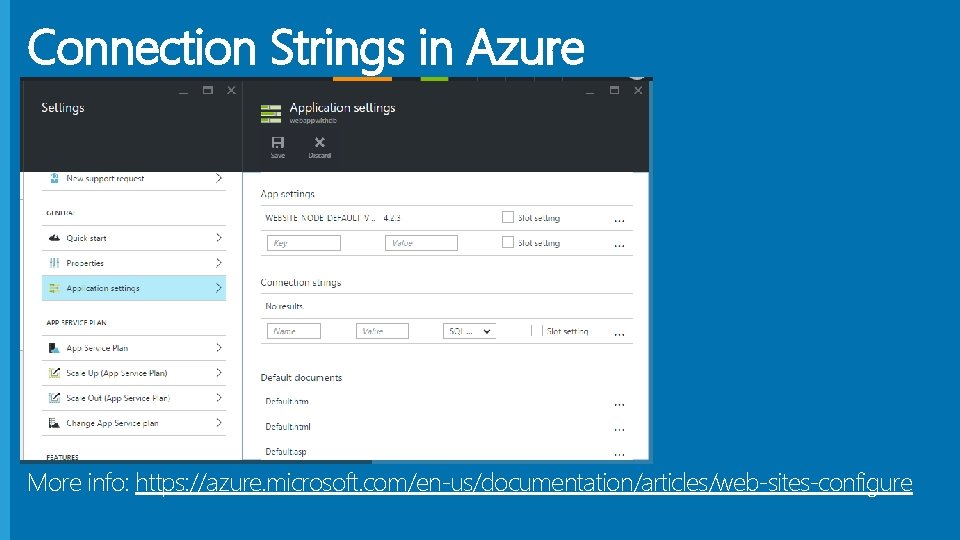The width and height of the screenshot is (960, 540).
Task: Click the Application settings blade header icon
Action: tap(271, 114)
